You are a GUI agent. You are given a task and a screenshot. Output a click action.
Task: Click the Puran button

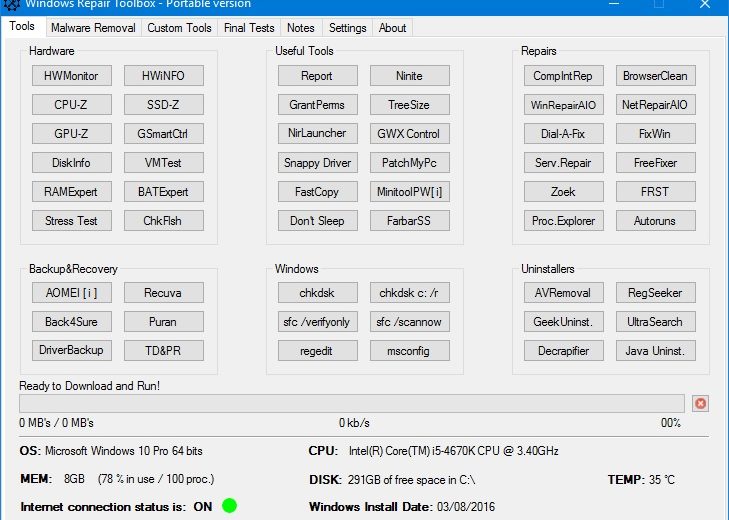point(164,321)
